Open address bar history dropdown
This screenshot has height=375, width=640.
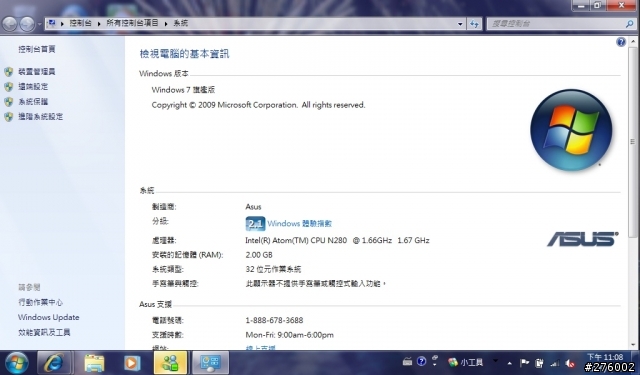(x=460, y=24)
